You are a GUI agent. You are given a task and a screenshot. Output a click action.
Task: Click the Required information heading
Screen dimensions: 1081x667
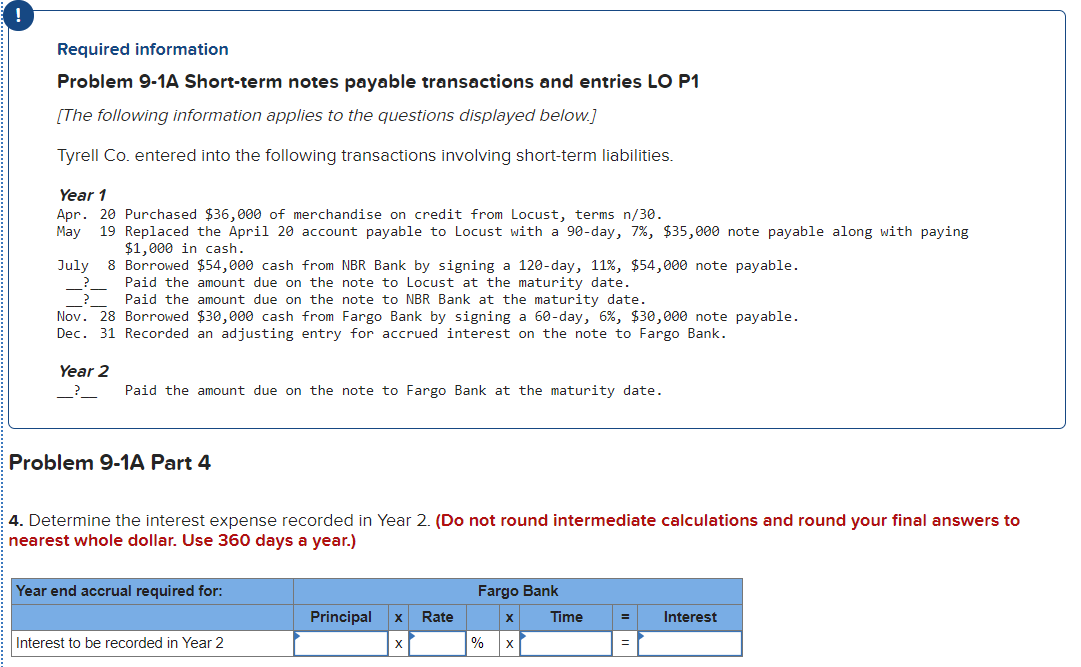(x=142, y=49)
